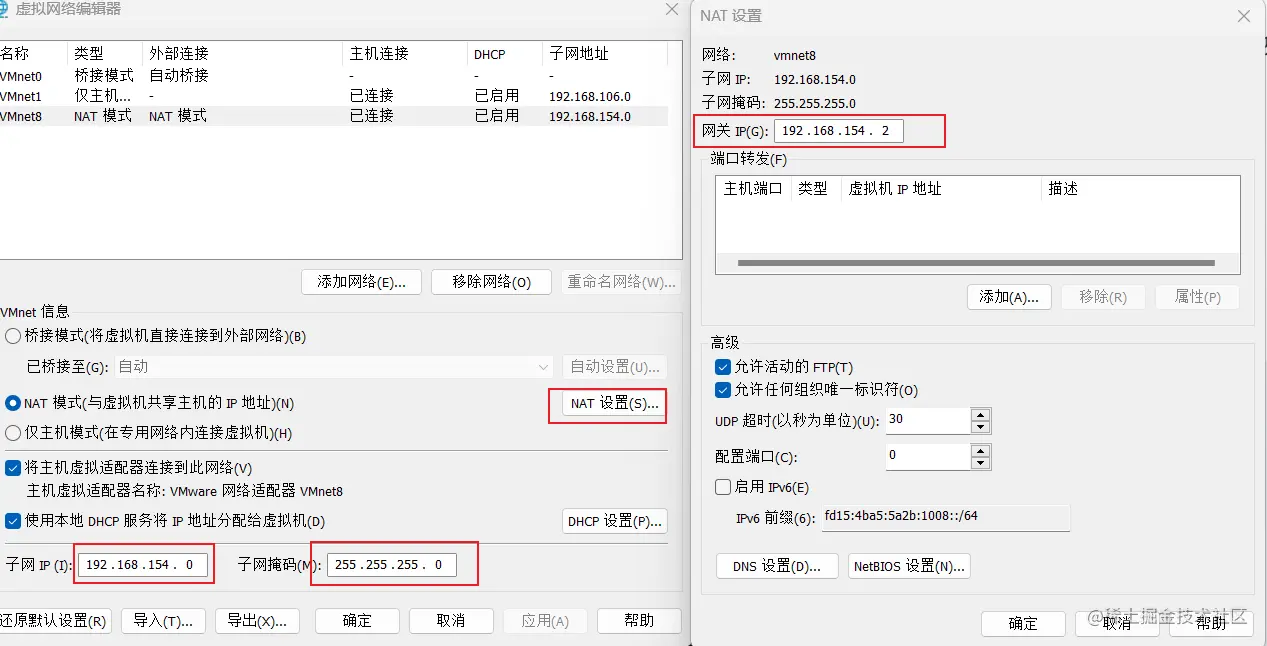Click 确定 in the network editor

point(357,621)
